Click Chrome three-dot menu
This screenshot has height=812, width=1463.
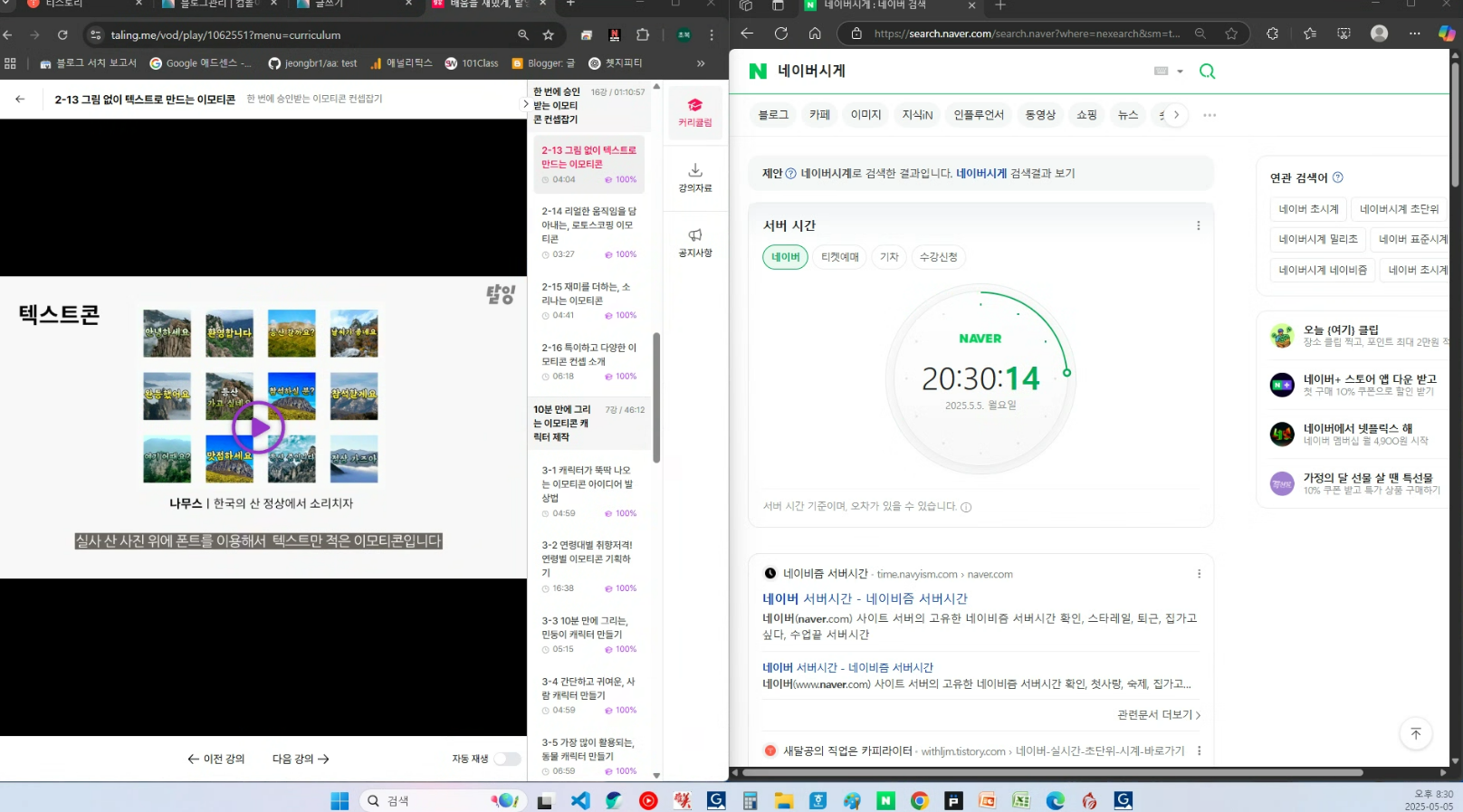[x=712, y=34]
